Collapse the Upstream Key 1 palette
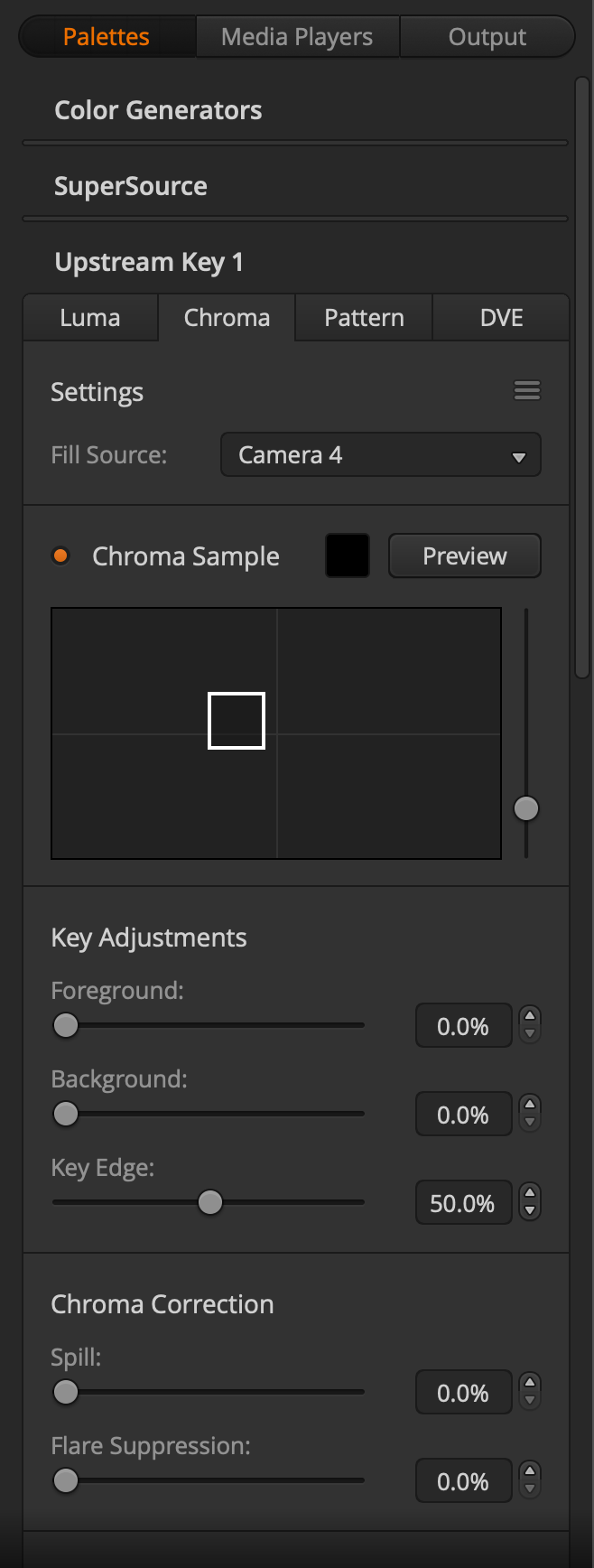This screenshot has height=1568, width=594. click(x=150, y=262)
